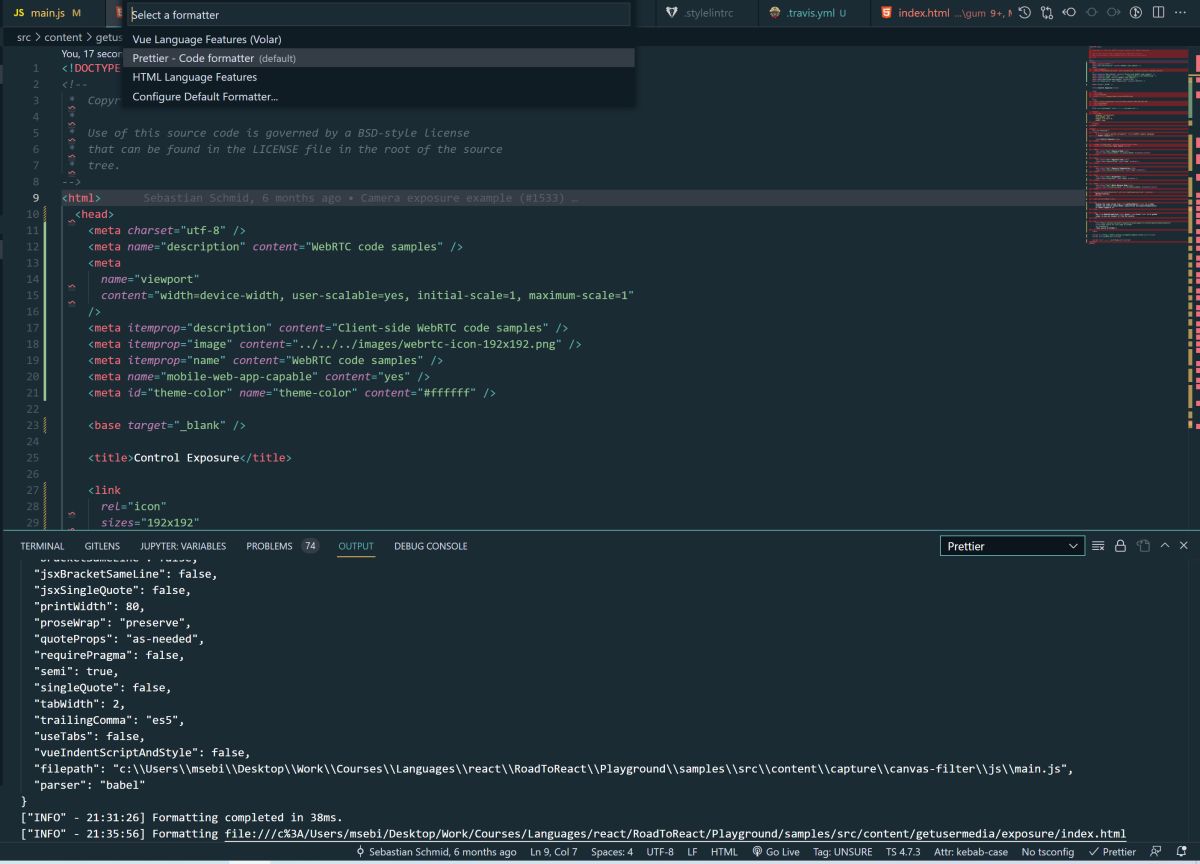Start Go Live server
This screenshot has width=1200, height=864.
pos(776,852)
